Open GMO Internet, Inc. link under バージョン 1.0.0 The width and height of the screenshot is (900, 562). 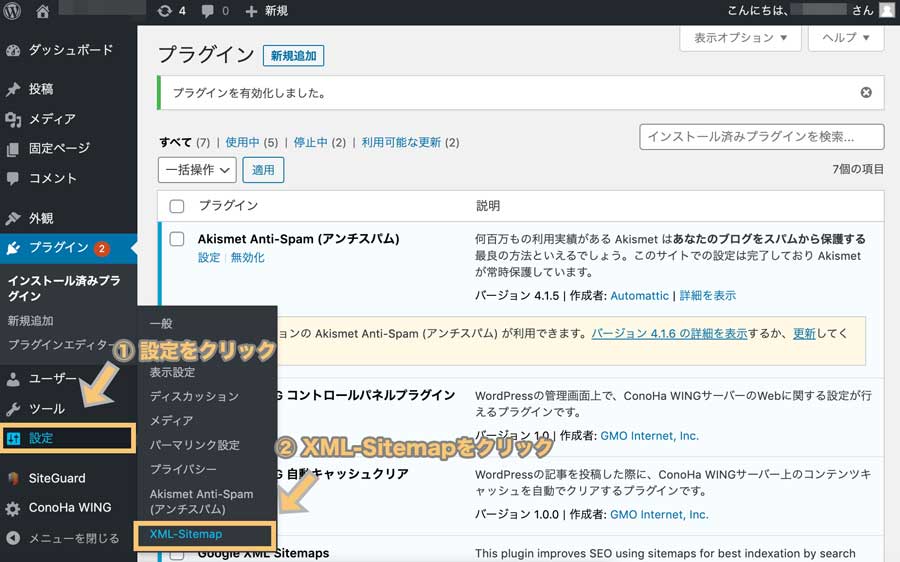point(659,514)
